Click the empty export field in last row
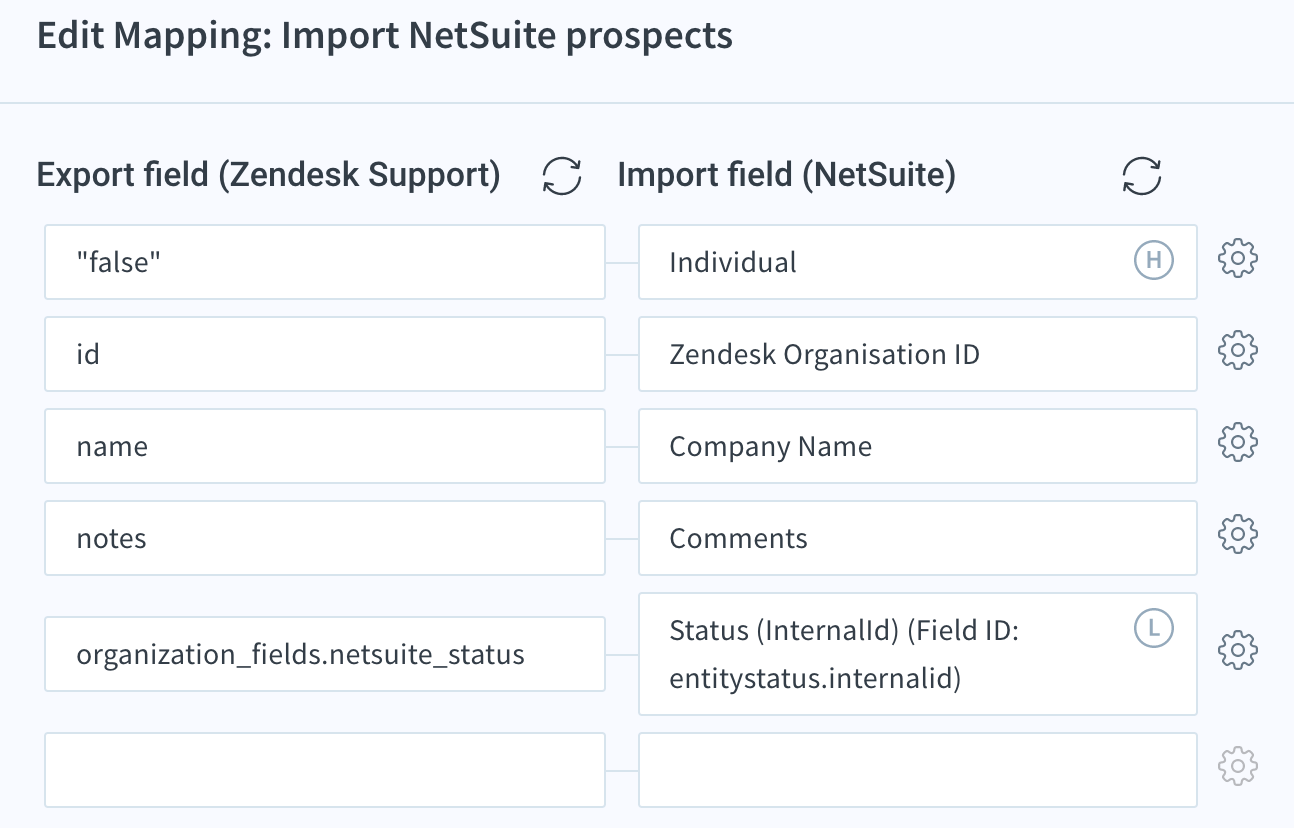The width and height of the screenshot is (1294, 828). click(325, 770)
